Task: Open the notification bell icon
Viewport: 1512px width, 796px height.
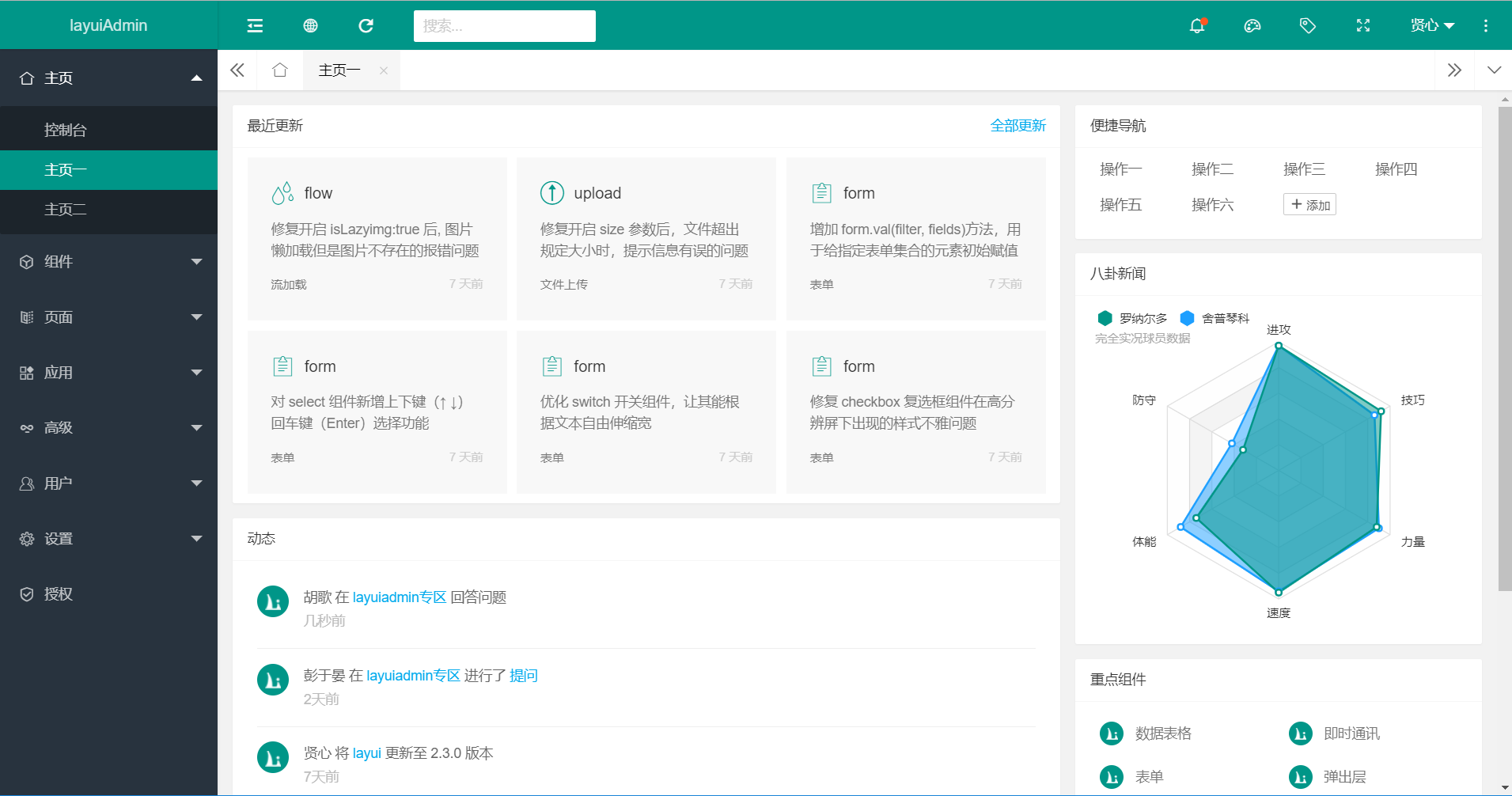Action: tap(1196, 26)
